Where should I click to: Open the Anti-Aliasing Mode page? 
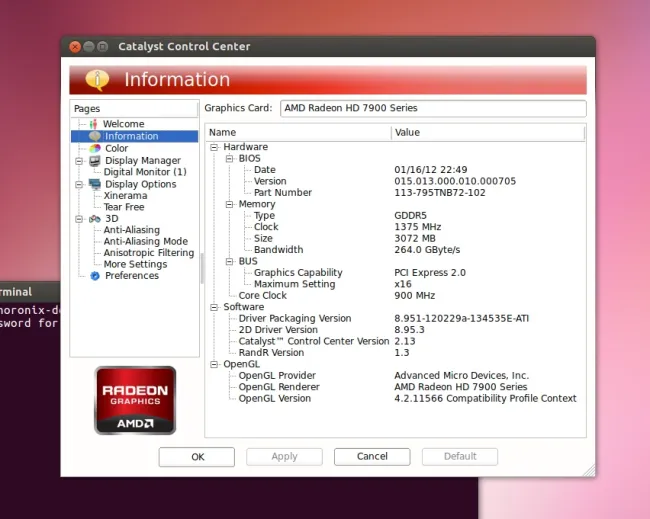(146, 241)
